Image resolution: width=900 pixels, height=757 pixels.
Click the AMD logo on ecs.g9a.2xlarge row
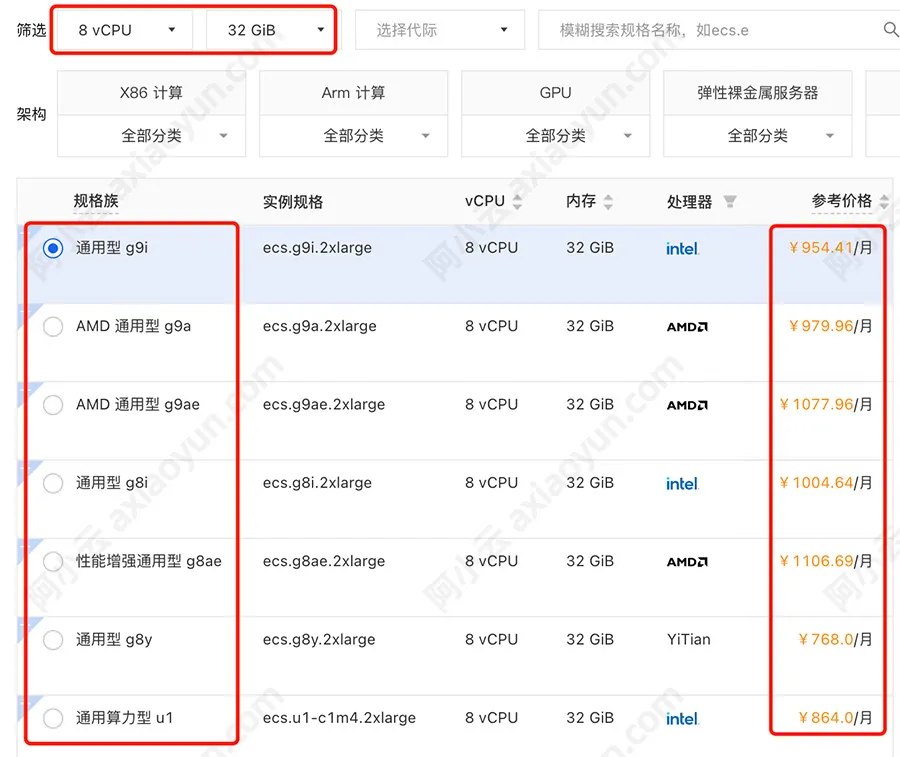pos(686,327)
